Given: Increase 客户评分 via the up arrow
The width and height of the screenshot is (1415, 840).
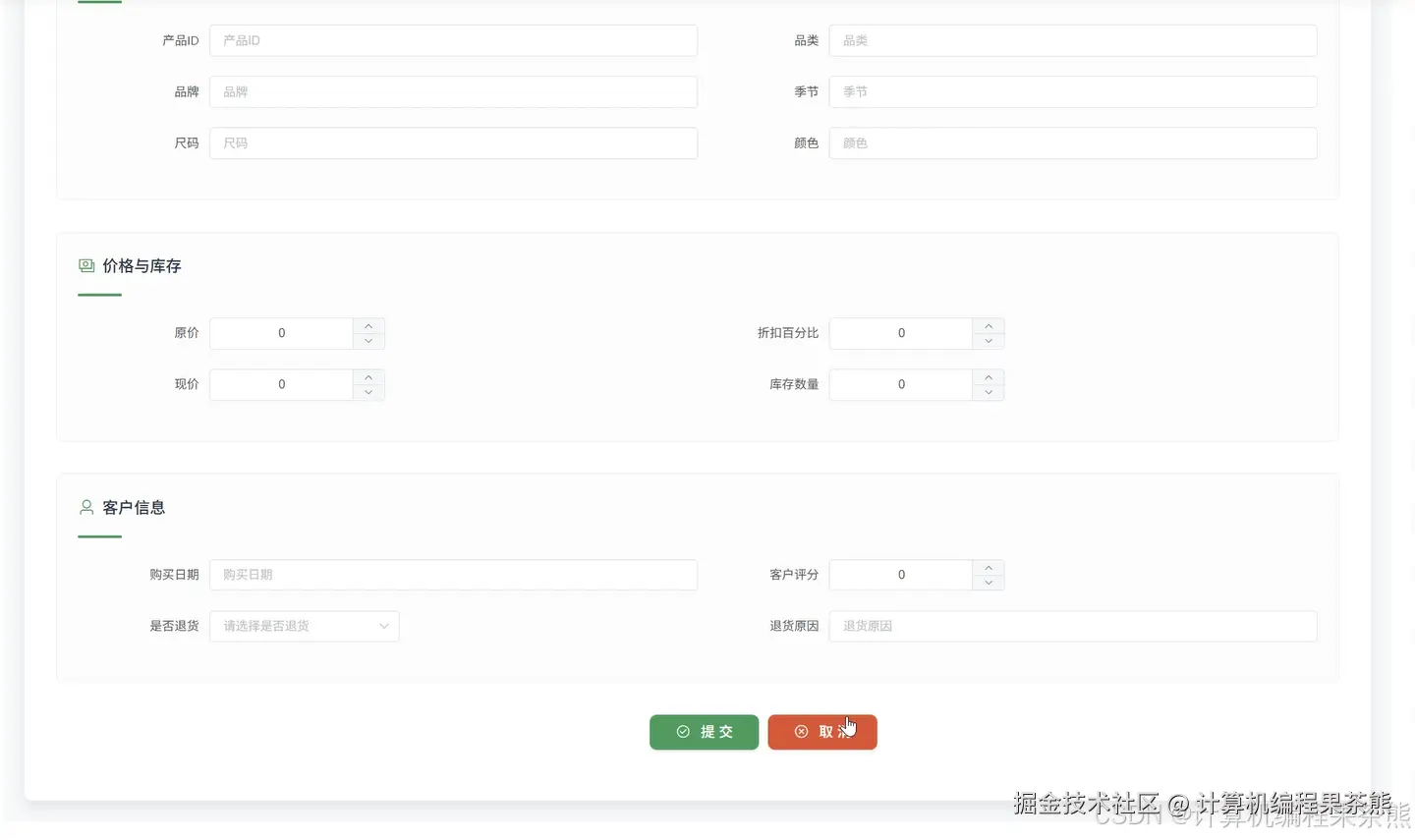Looking at the screenshot, I should [988, 567].
